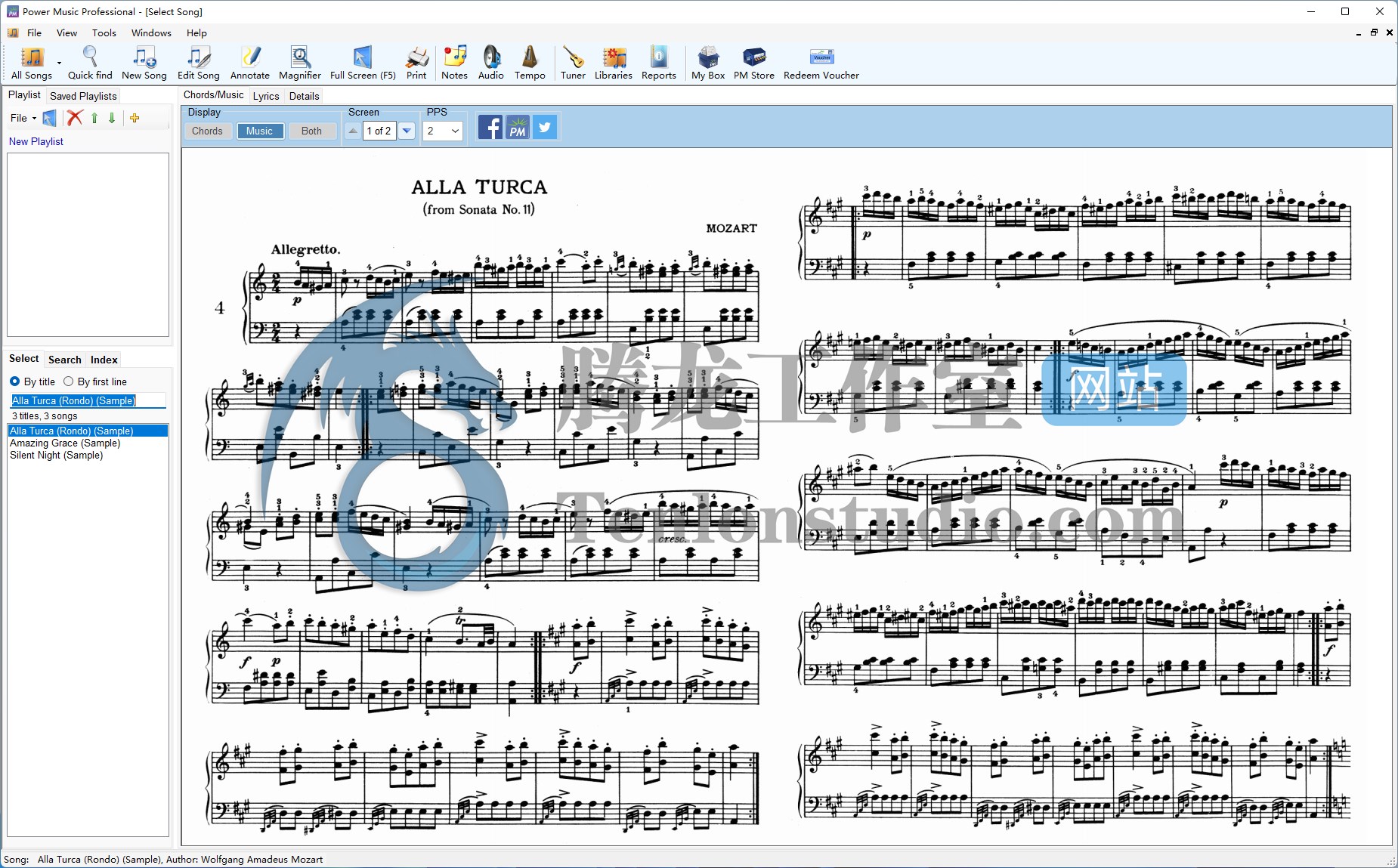1398x868 pixels.
Task: Move playlist item down with green arrow
Action: (x=112, y=118)
